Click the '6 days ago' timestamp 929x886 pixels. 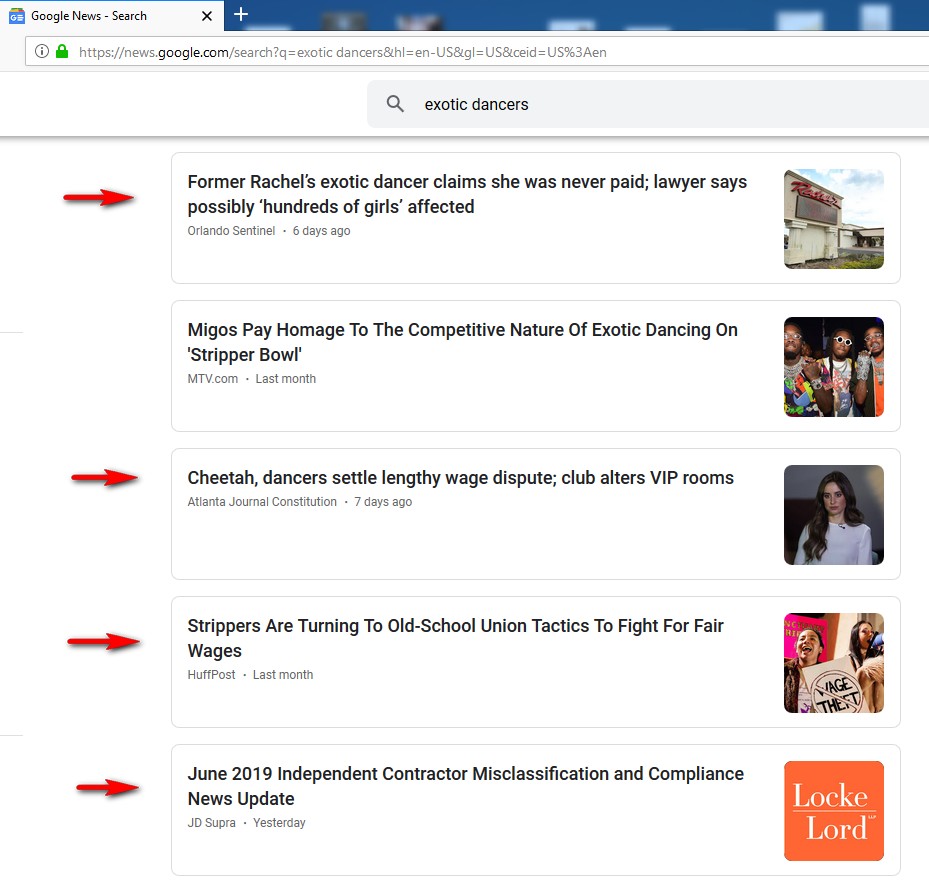(321, 231)
